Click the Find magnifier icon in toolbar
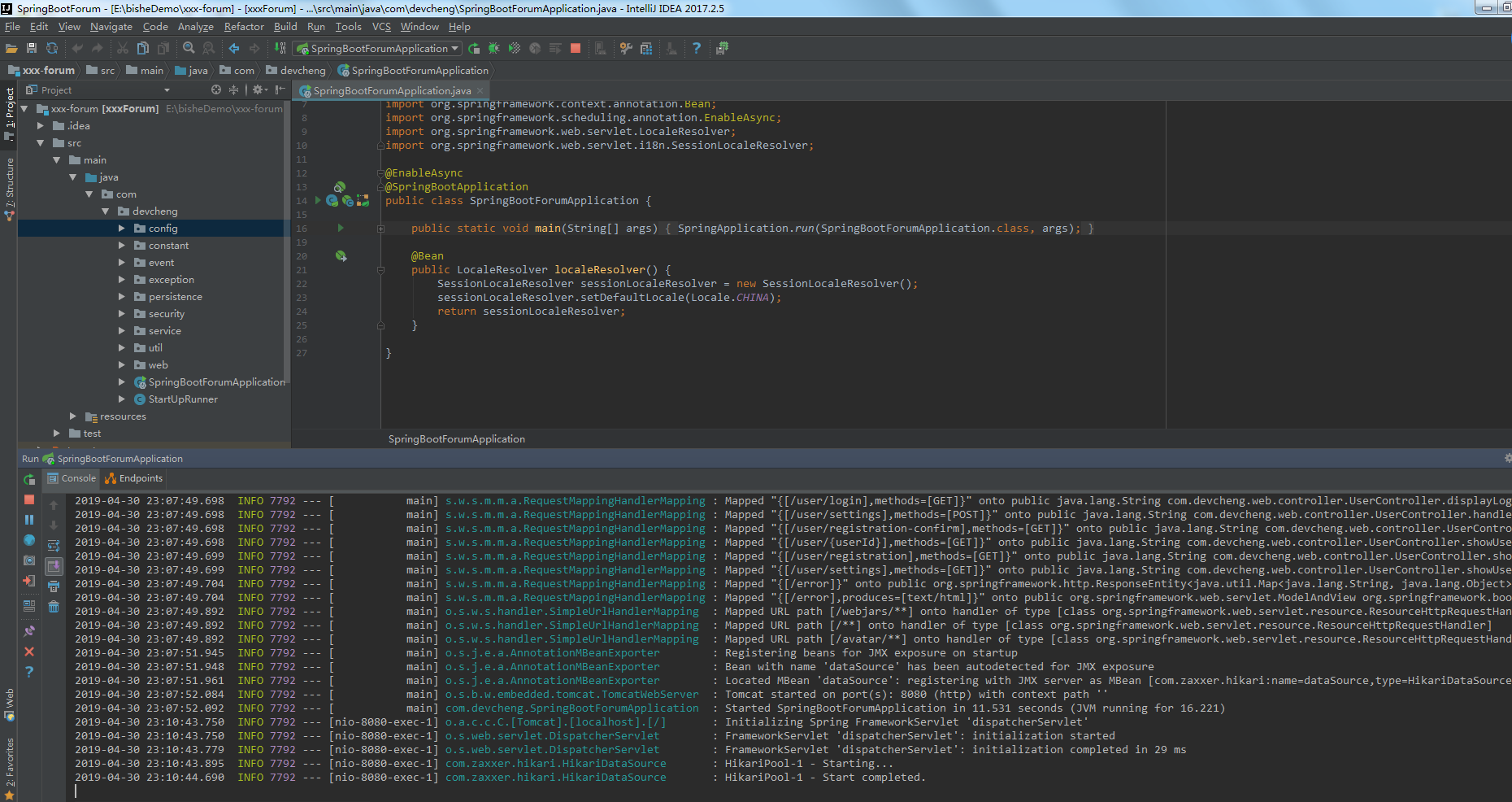This screenshot has width=1512, height=802. pyautogui.click(x=189, y=49)
